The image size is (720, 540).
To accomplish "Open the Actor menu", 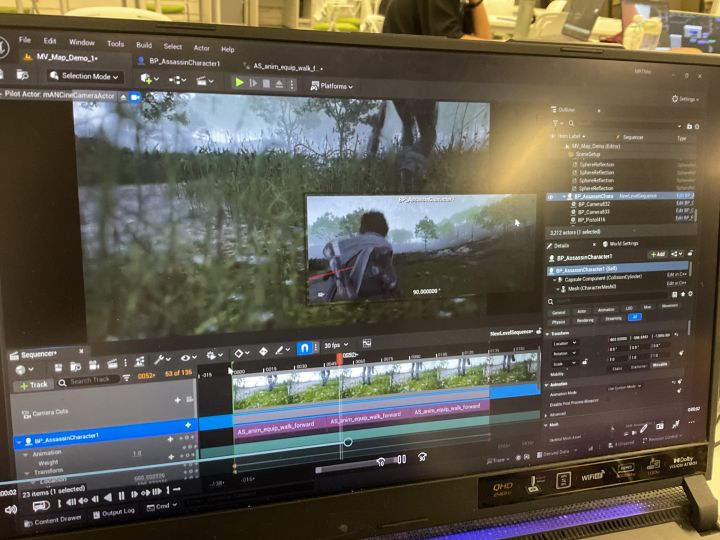I will pos(201,48).
